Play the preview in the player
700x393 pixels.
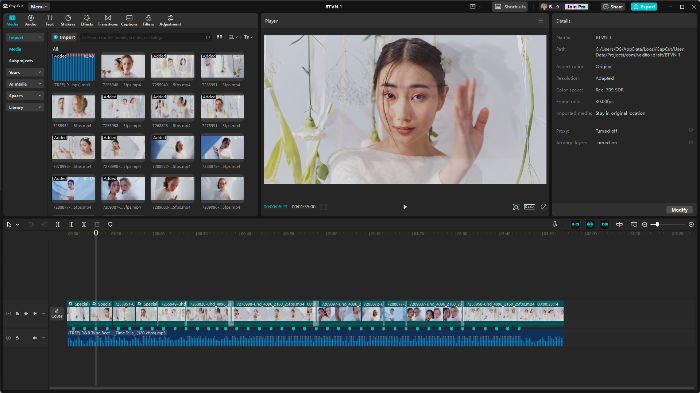[x=405, y=207]
